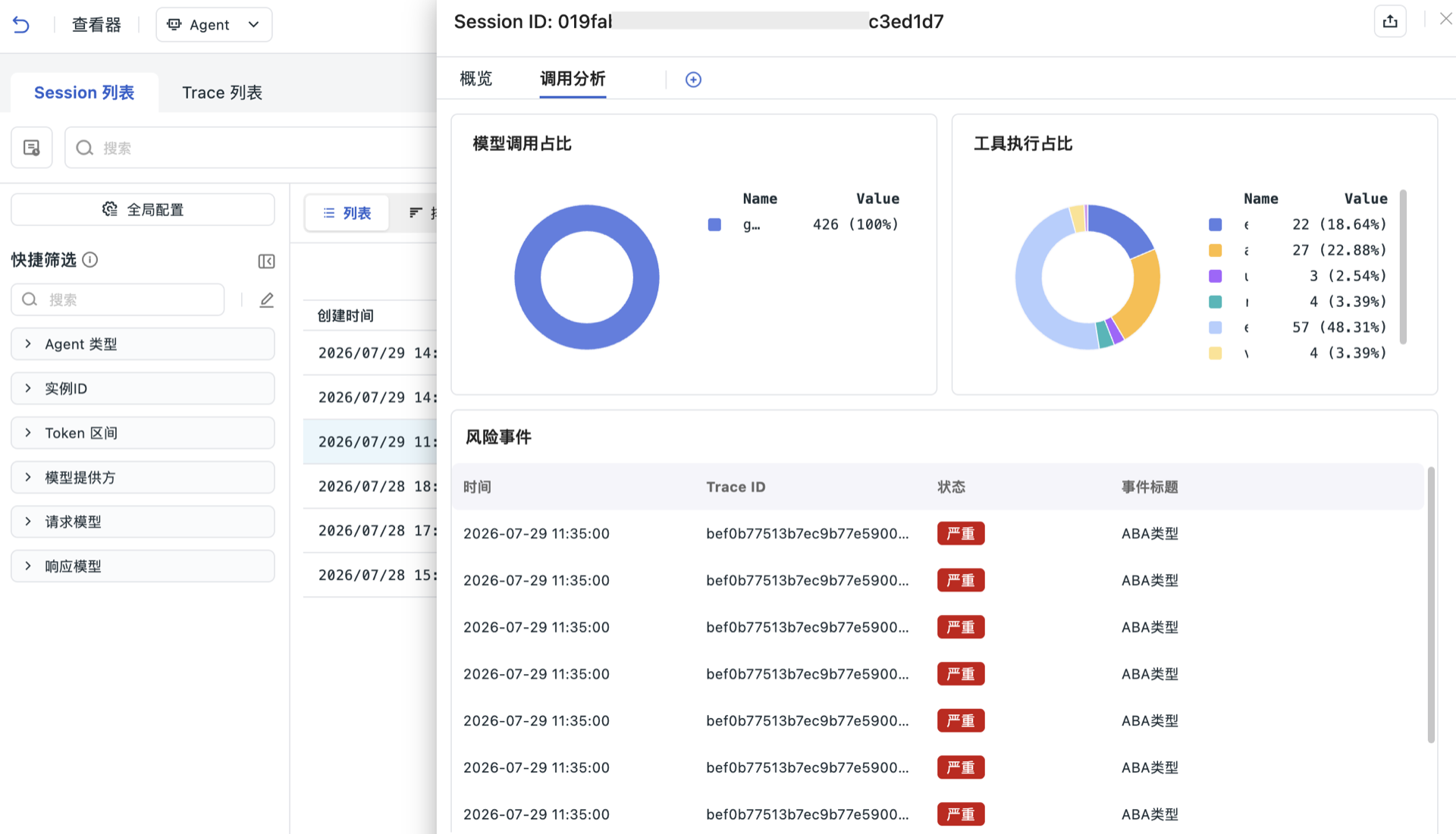
Task: Click the 模型调用占比 donut chart
Action: point(587,277)
